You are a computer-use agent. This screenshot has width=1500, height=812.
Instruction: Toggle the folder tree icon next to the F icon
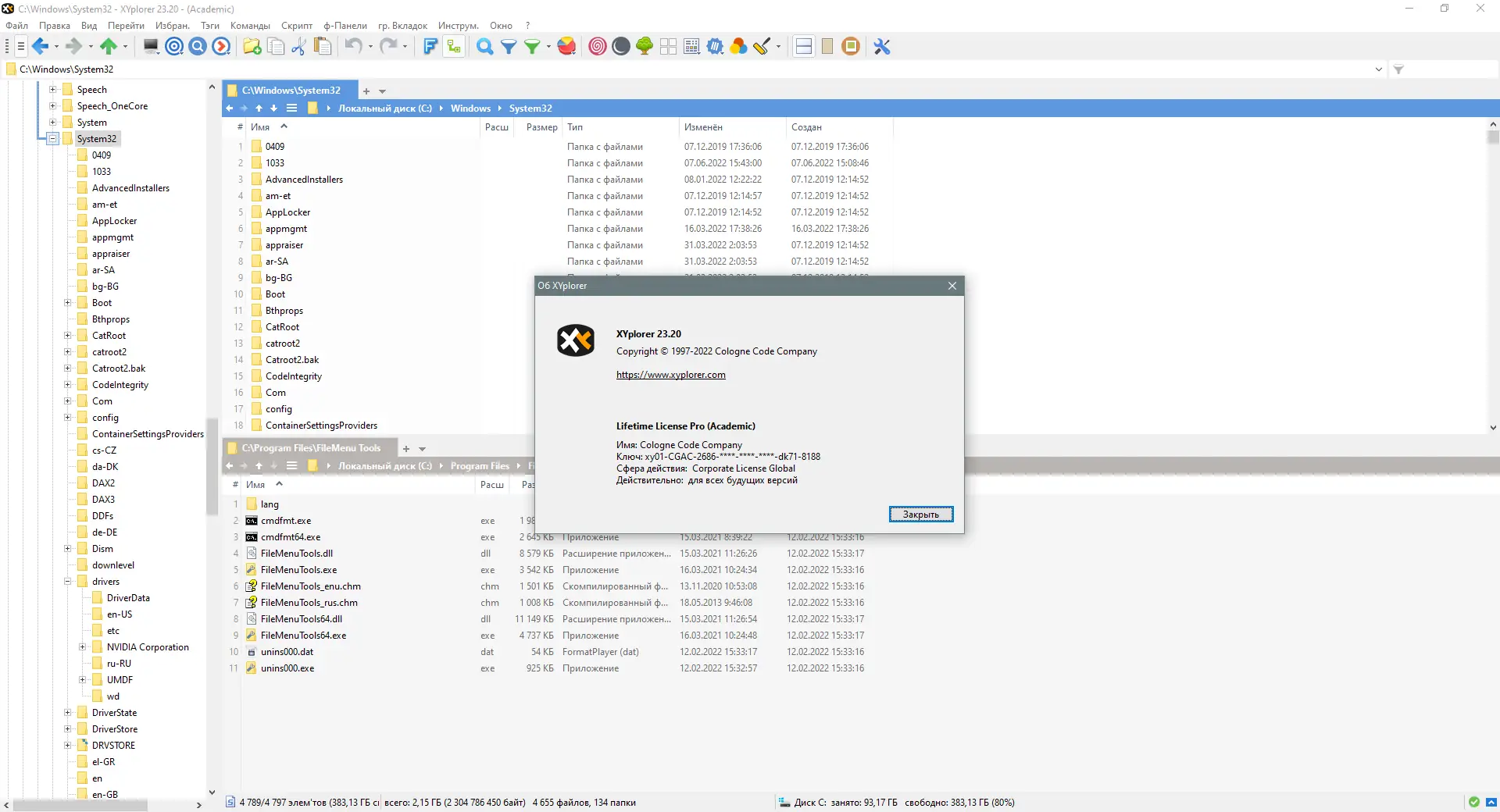click(453, 47)
